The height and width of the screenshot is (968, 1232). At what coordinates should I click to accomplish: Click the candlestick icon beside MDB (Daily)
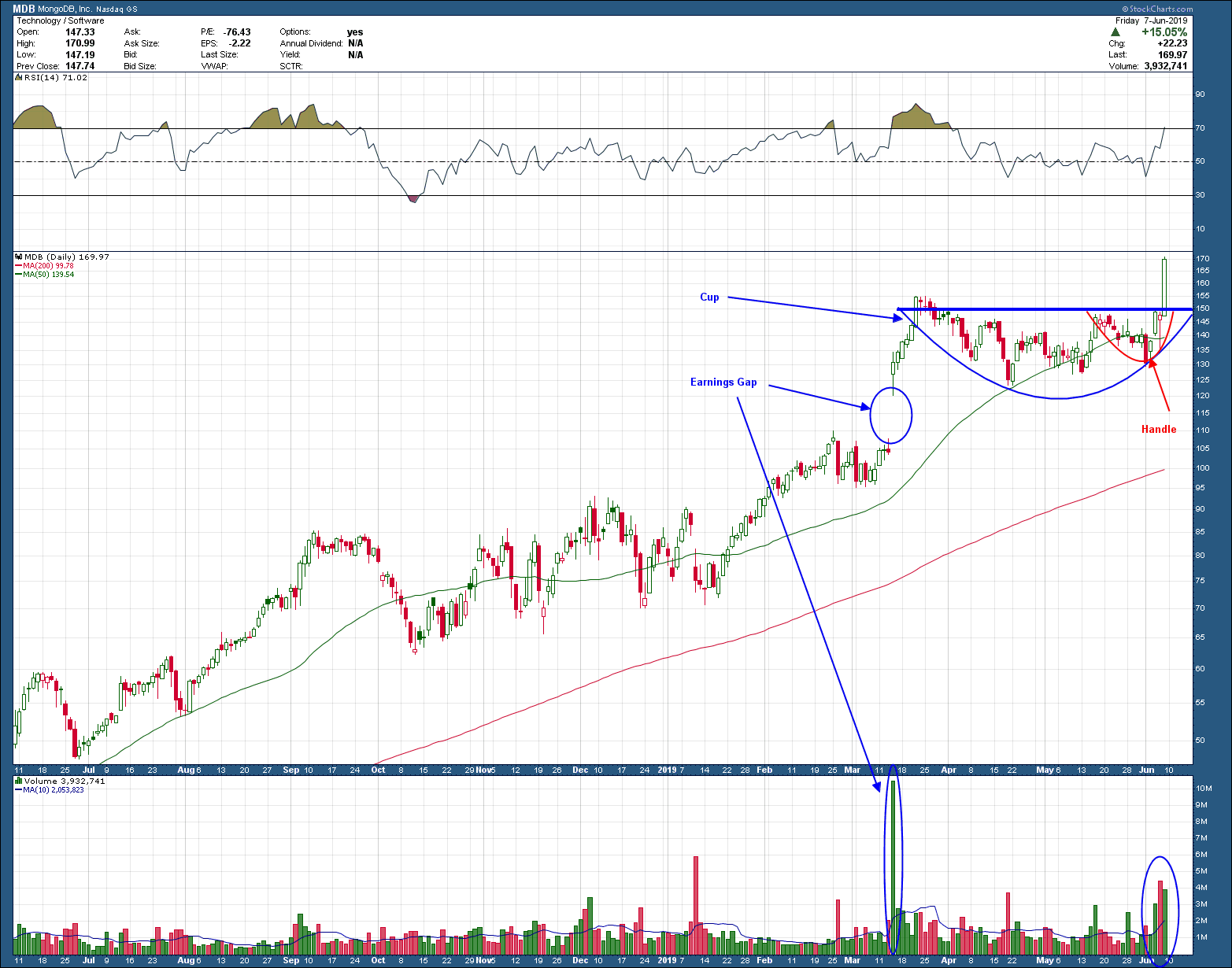[x=19, y=257]
